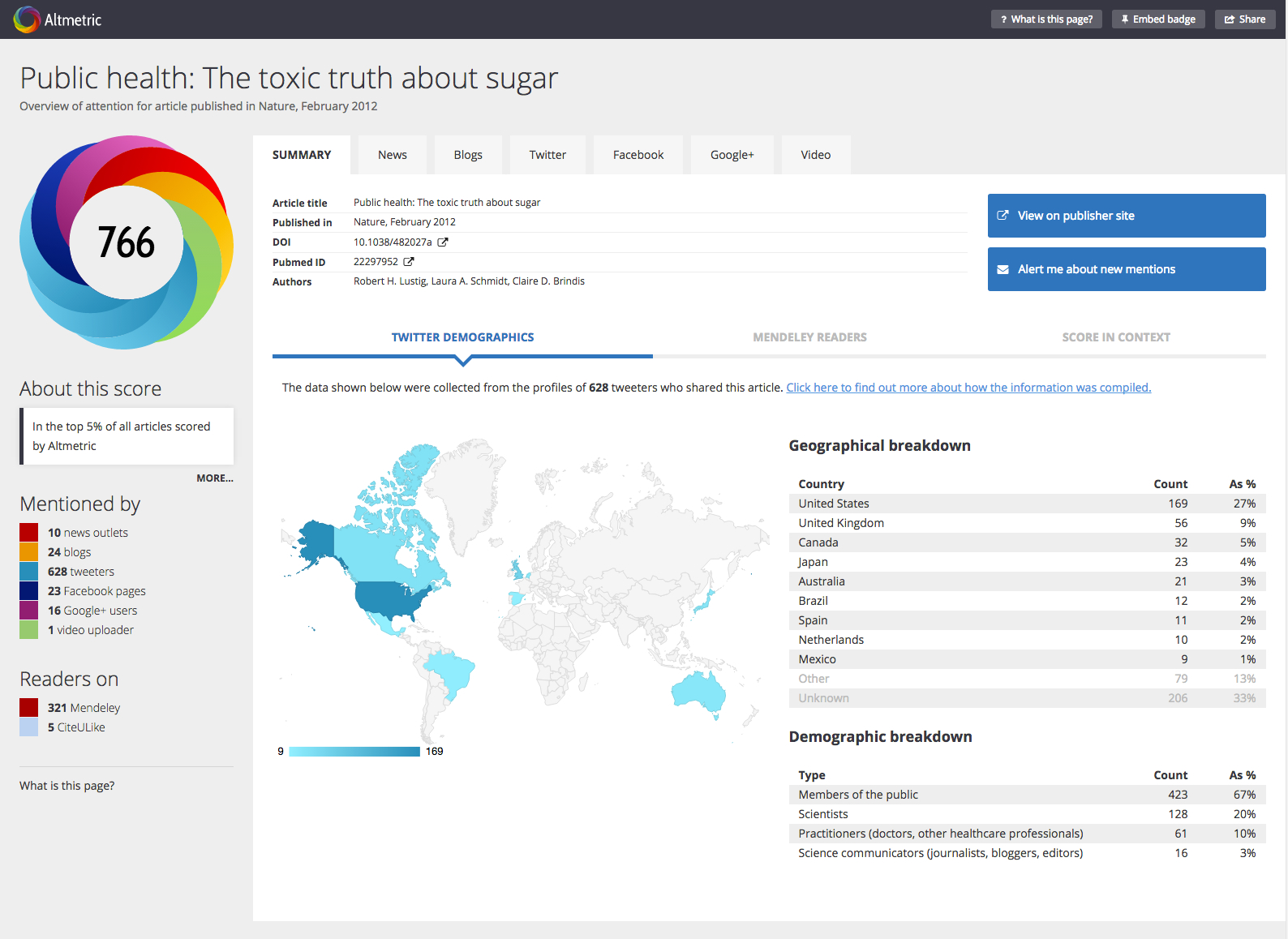Switch to the Google+ tab

732,155
